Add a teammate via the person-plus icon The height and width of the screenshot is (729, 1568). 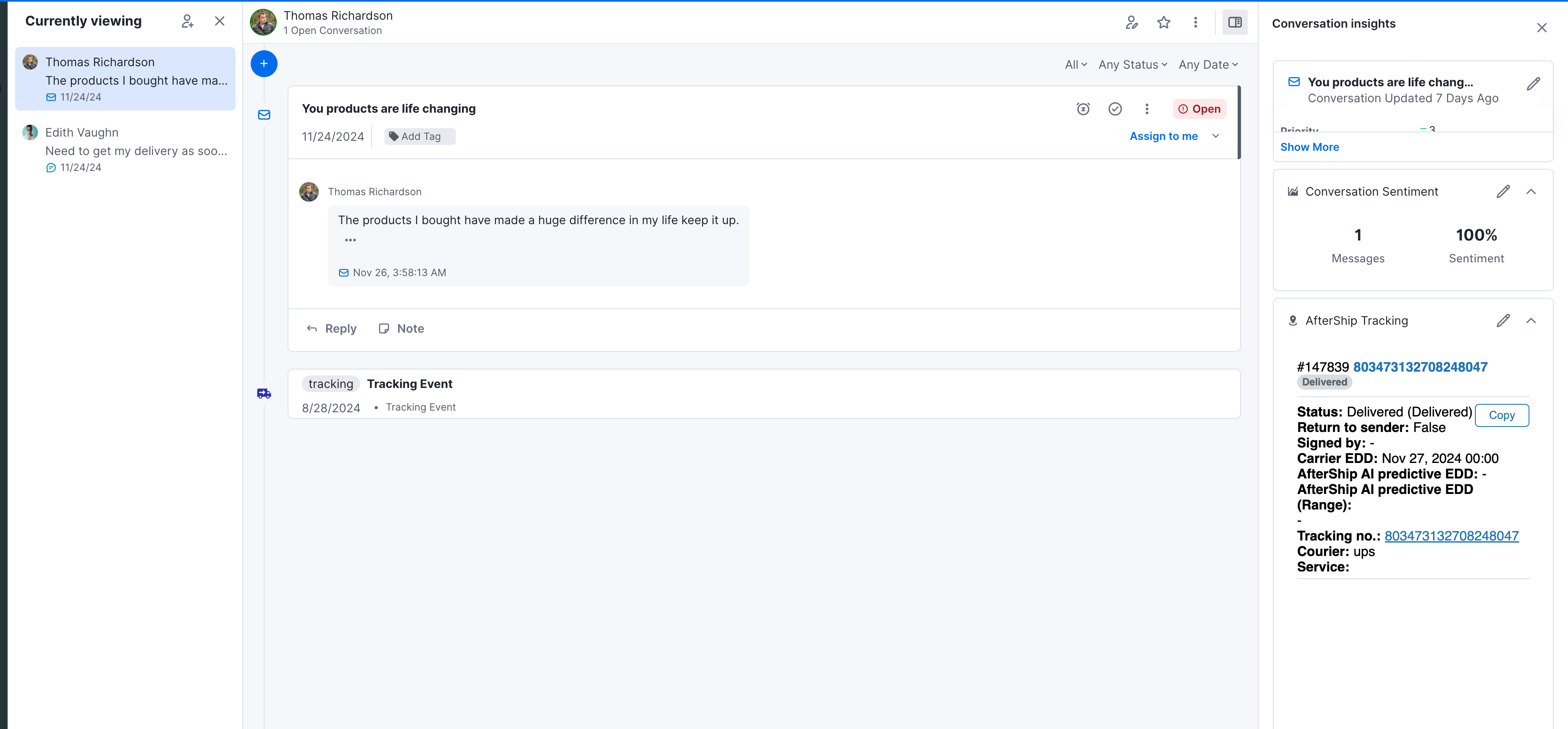tap(188, 21)
